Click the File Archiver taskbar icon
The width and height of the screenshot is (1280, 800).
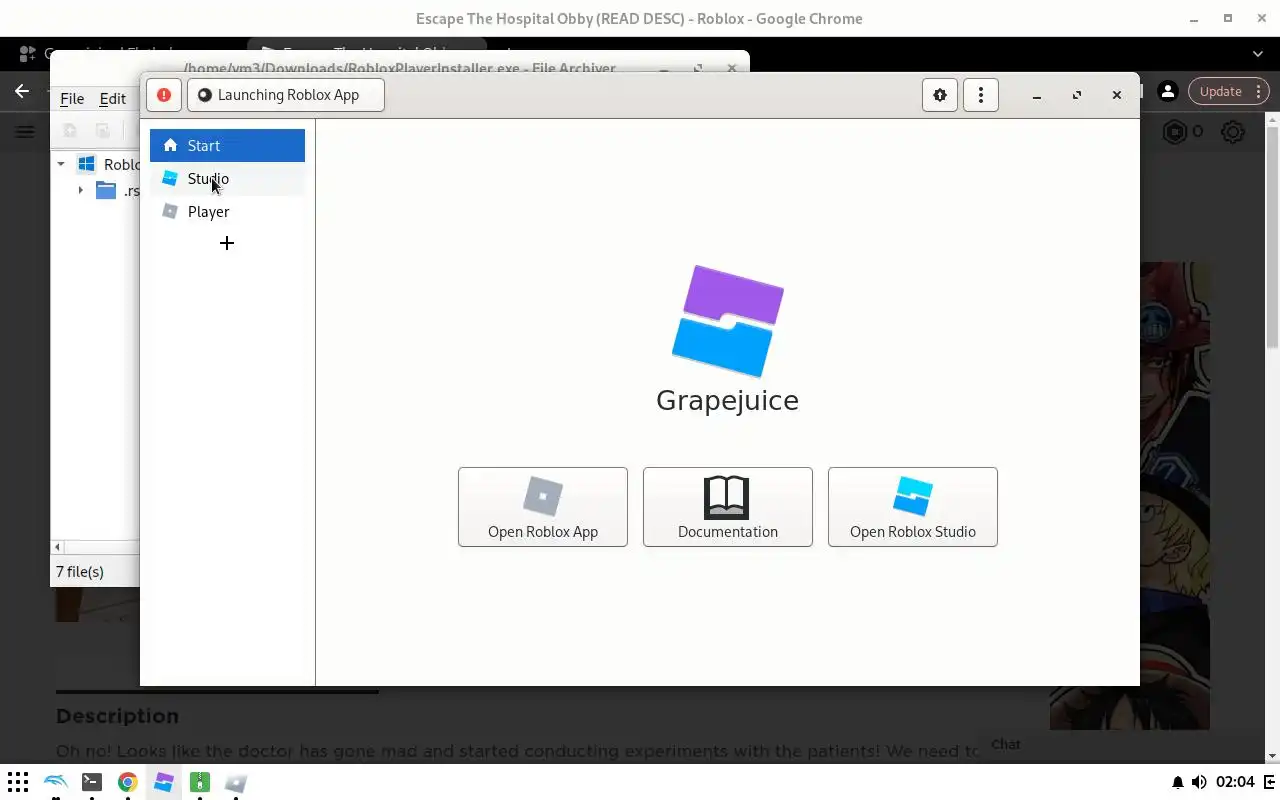[200, 782]
